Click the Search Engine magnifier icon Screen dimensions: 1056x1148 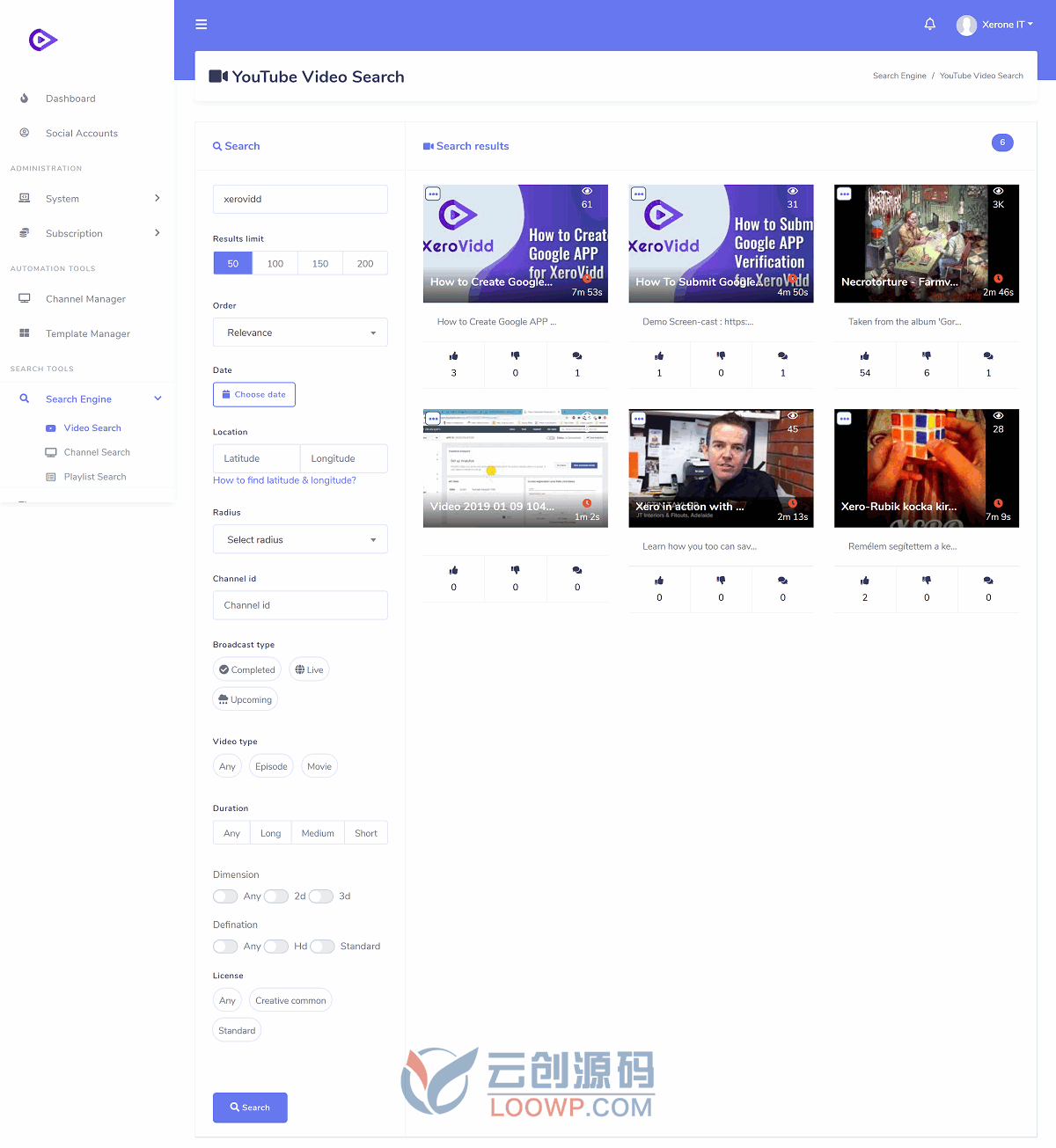click(25, 399)
